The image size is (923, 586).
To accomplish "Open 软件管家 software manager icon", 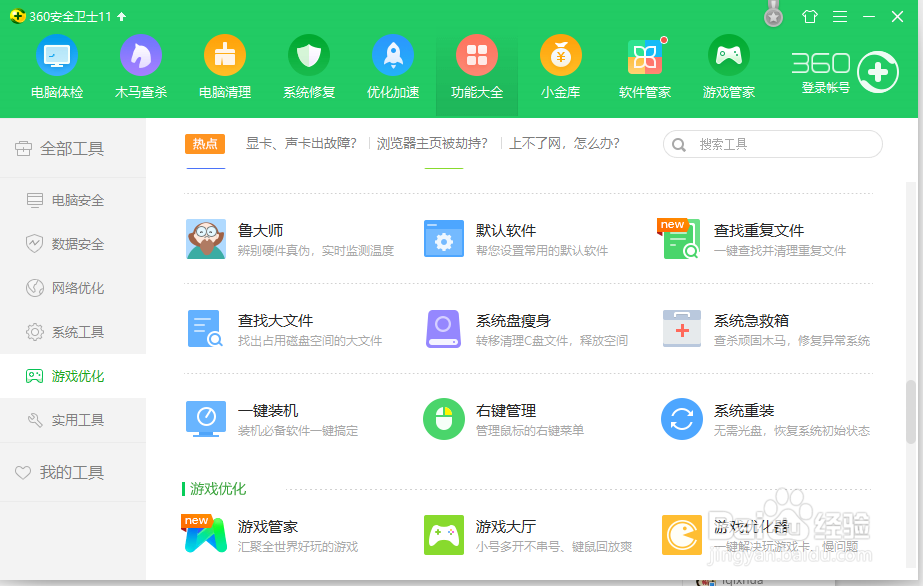I will [645, 56].
